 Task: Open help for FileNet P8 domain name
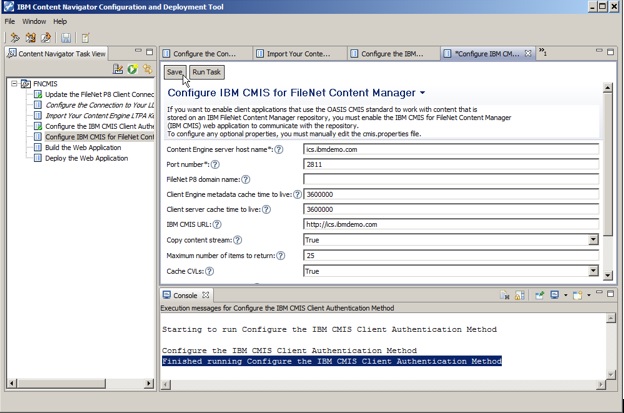(246, 179)
